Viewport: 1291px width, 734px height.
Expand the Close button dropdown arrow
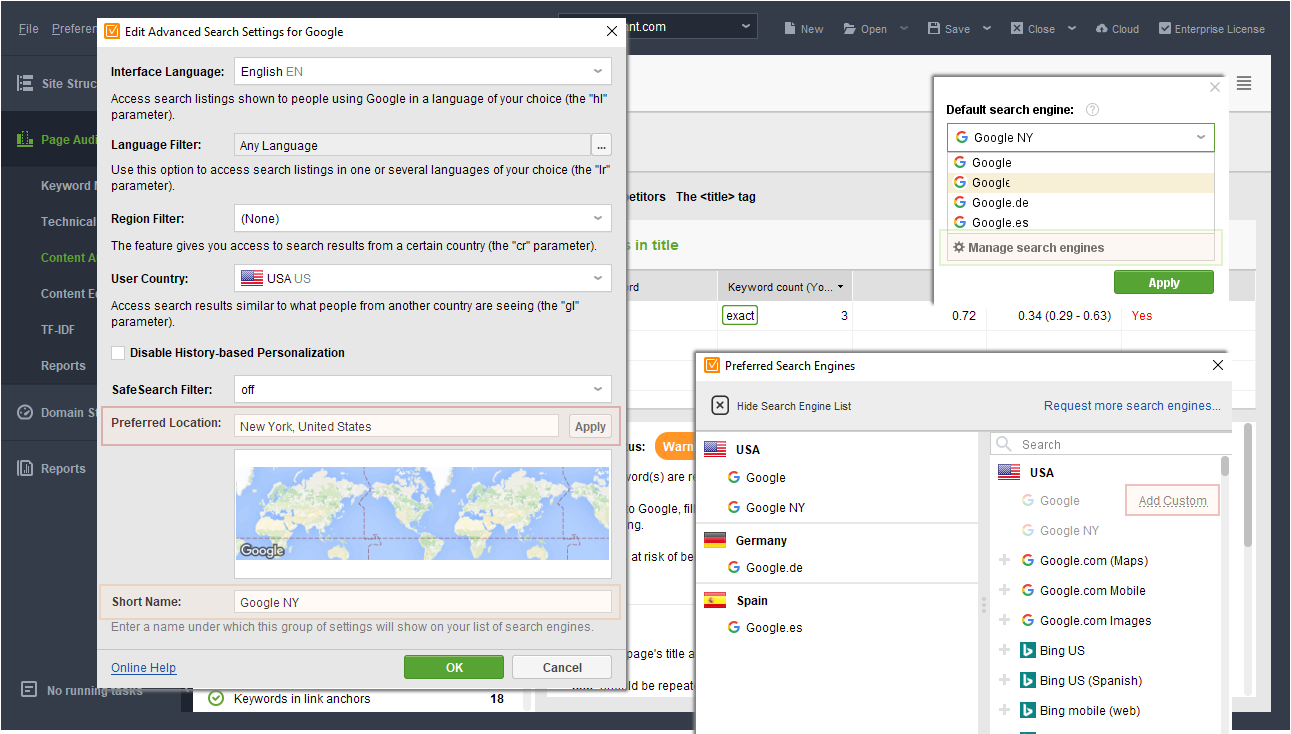1072,29
